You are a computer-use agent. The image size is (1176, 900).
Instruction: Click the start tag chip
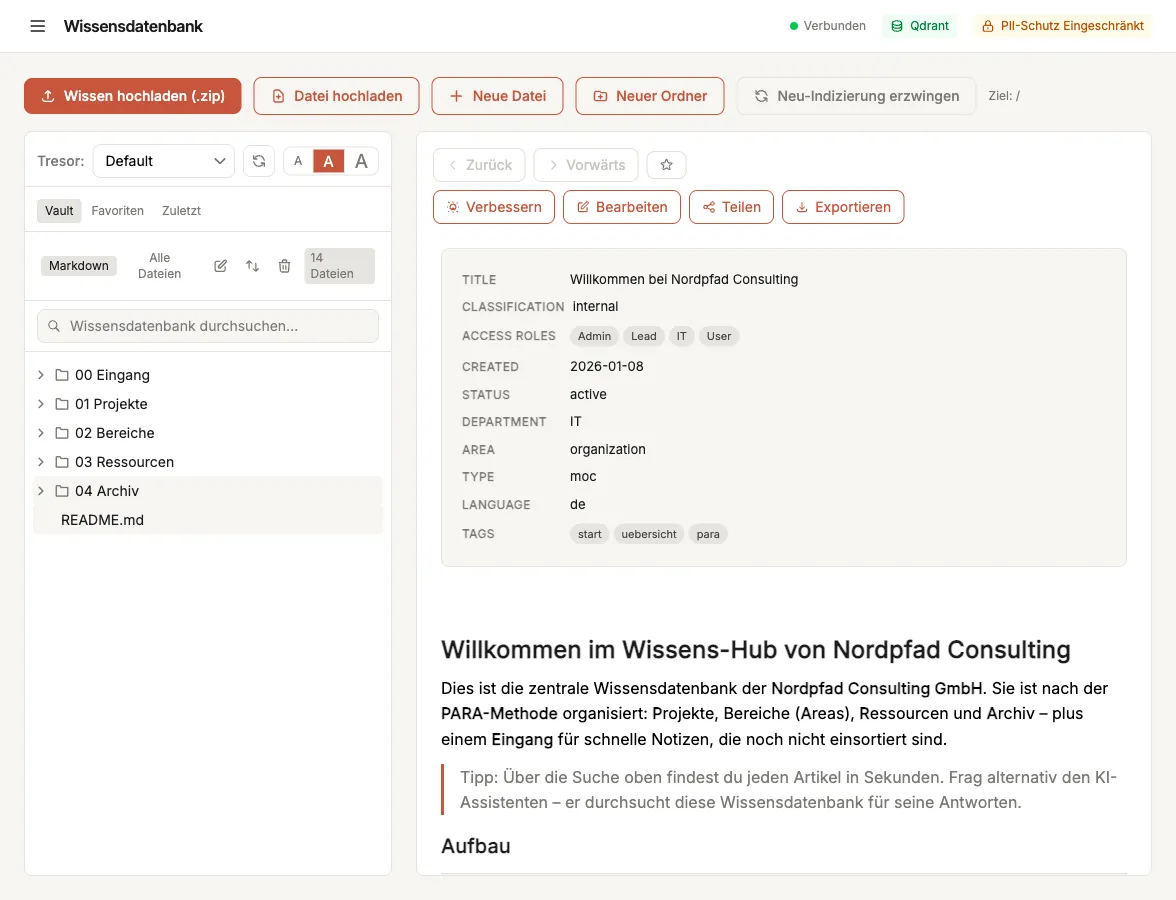pos(590,535)
